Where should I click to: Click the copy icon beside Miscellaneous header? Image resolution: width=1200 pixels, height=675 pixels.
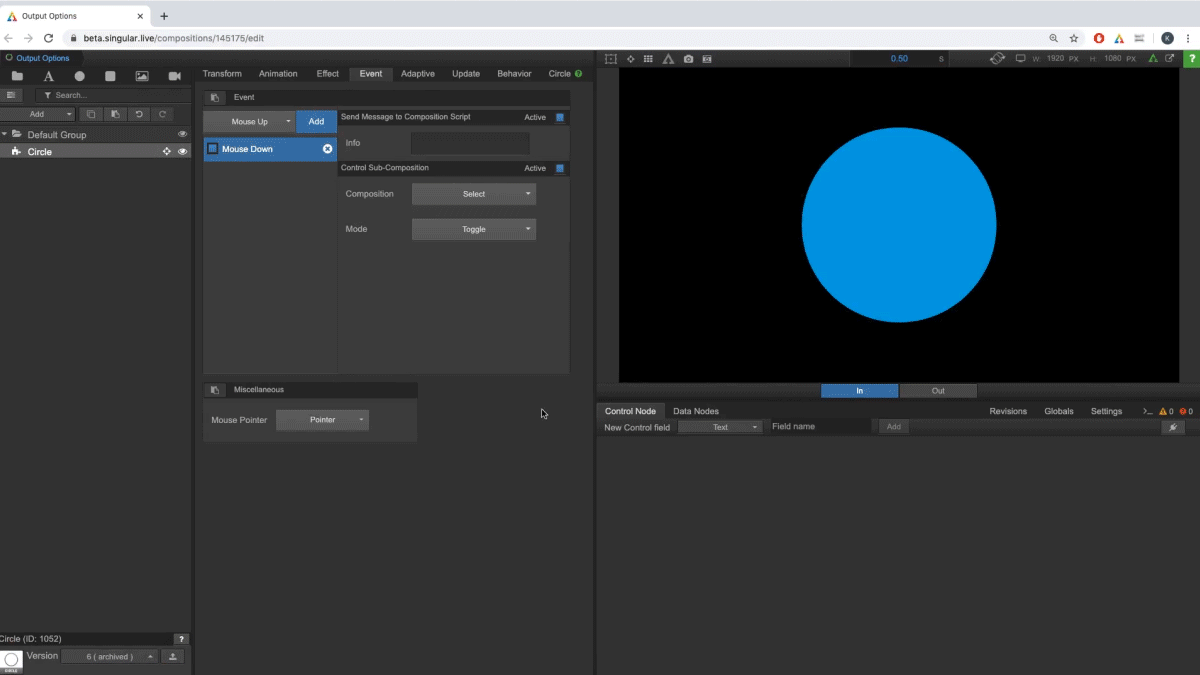tap(215, 390)
